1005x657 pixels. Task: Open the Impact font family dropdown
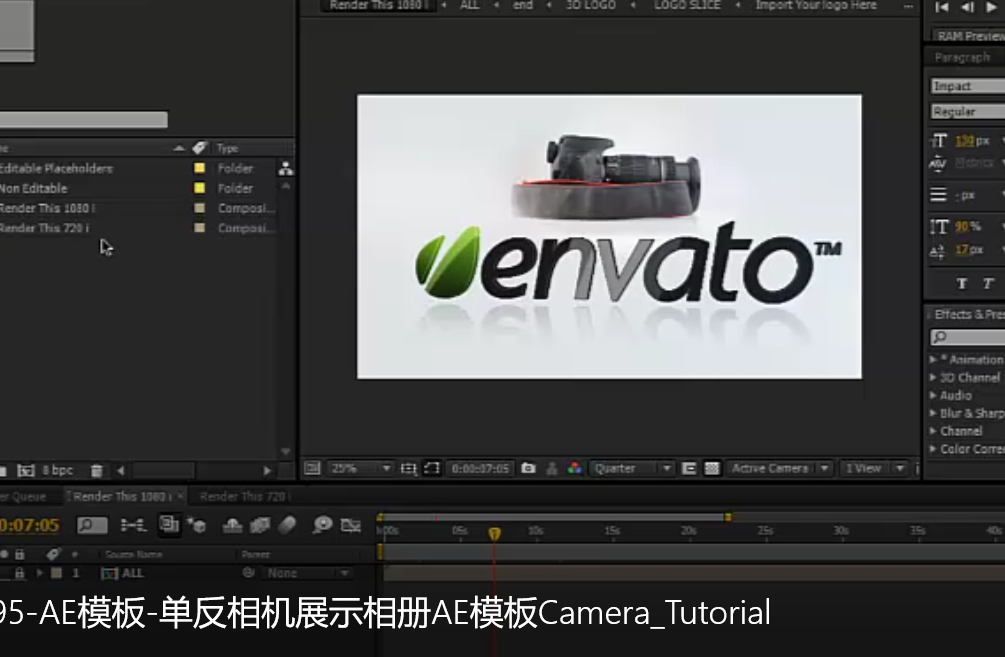click(967, 86)
